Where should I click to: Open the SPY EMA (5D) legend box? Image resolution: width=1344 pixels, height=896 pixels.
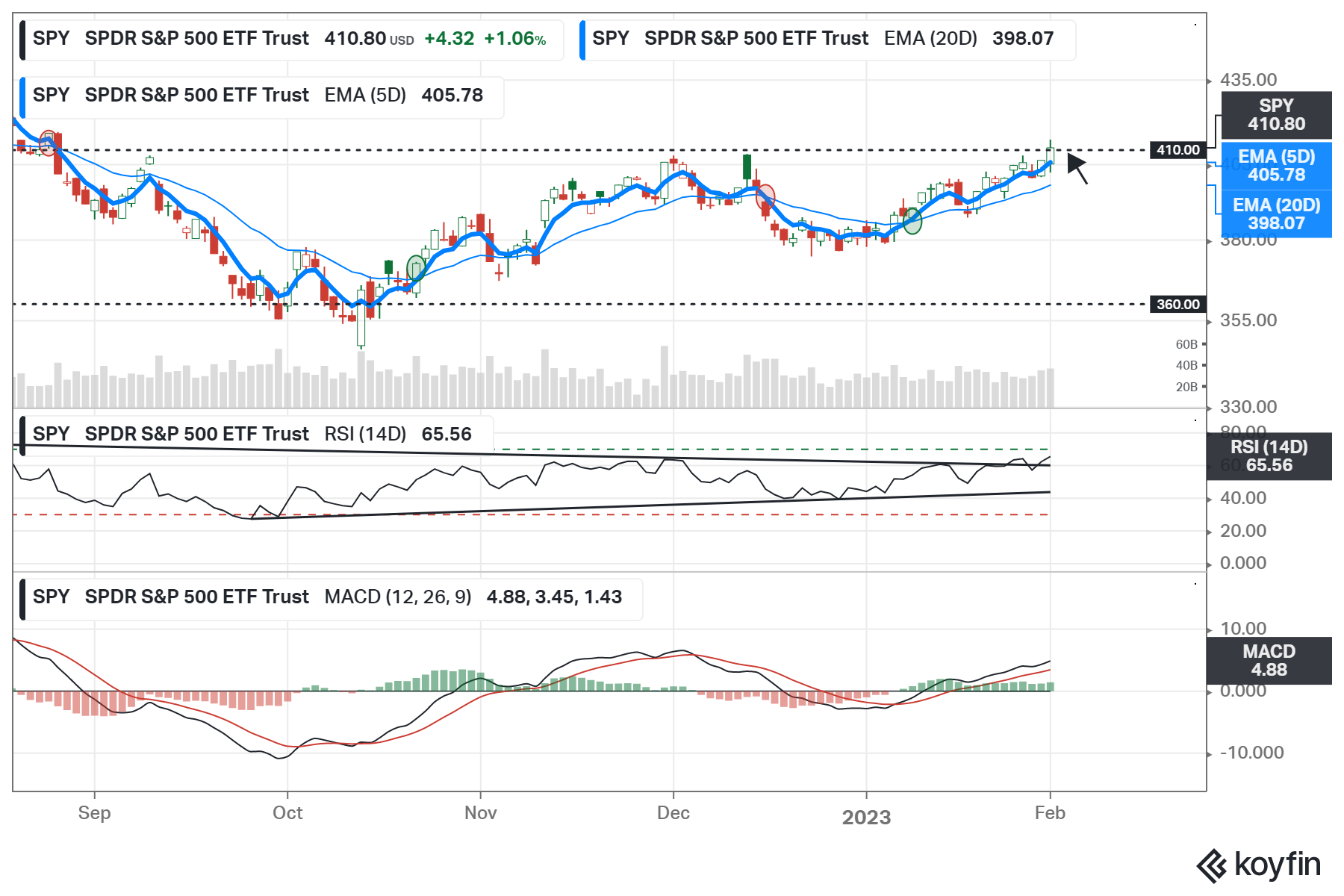(x=261, y=96)
